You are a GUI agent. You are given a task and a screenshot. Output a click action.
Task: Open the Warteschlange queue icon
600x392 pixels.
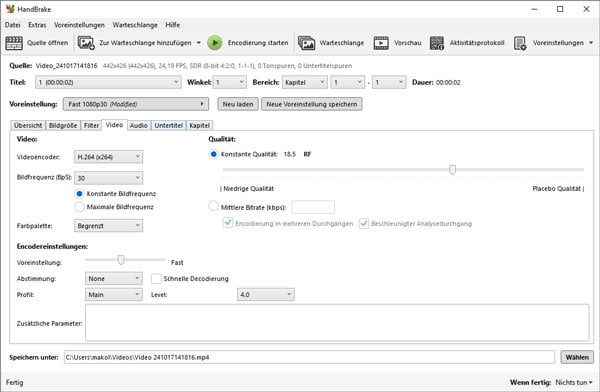[307, 43]
